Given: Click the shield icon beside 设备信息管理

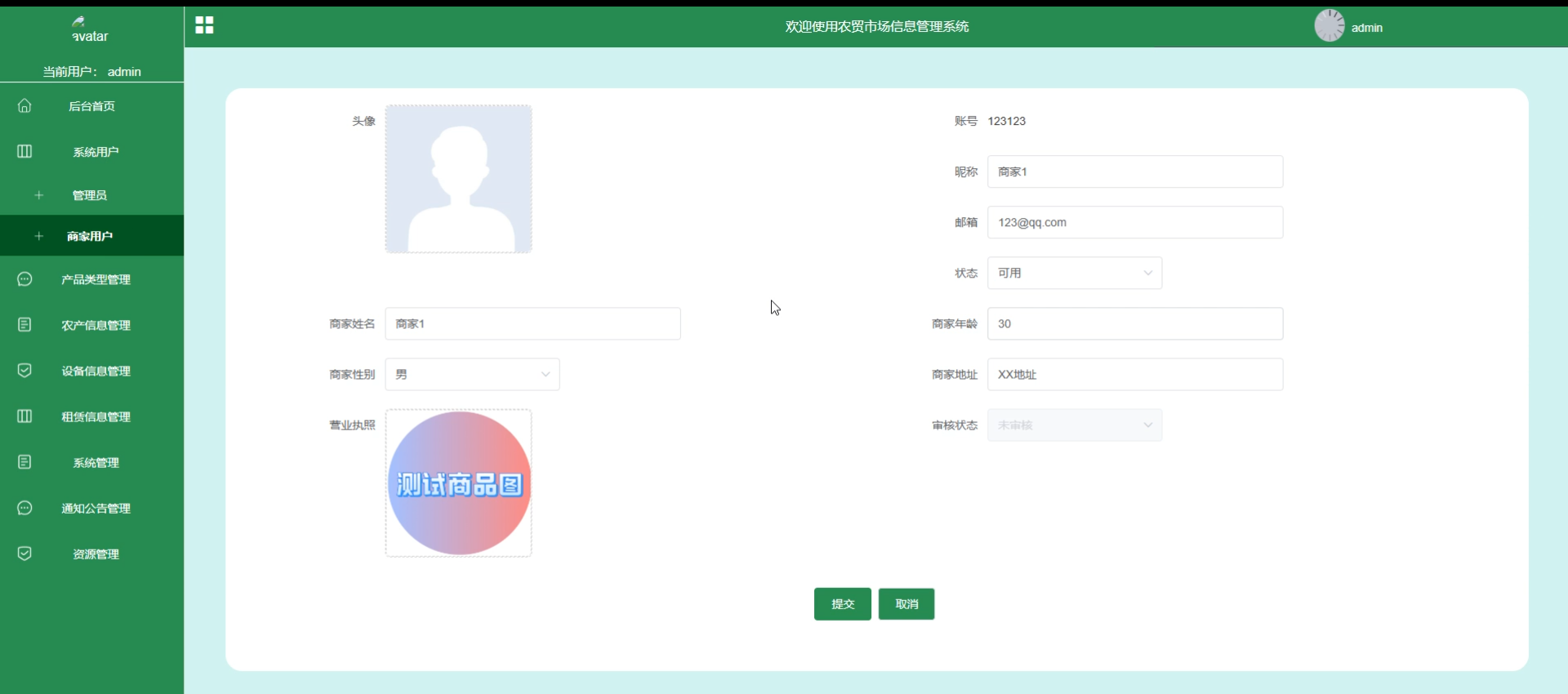Looking at the screenshot, I should tap(24, 371).
